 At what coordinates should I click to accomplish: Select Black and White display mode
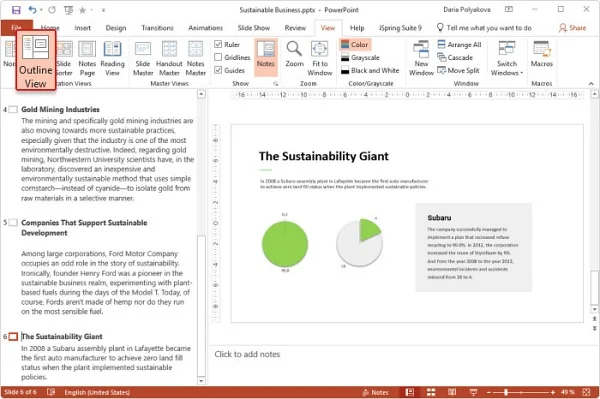click(370, 70)
